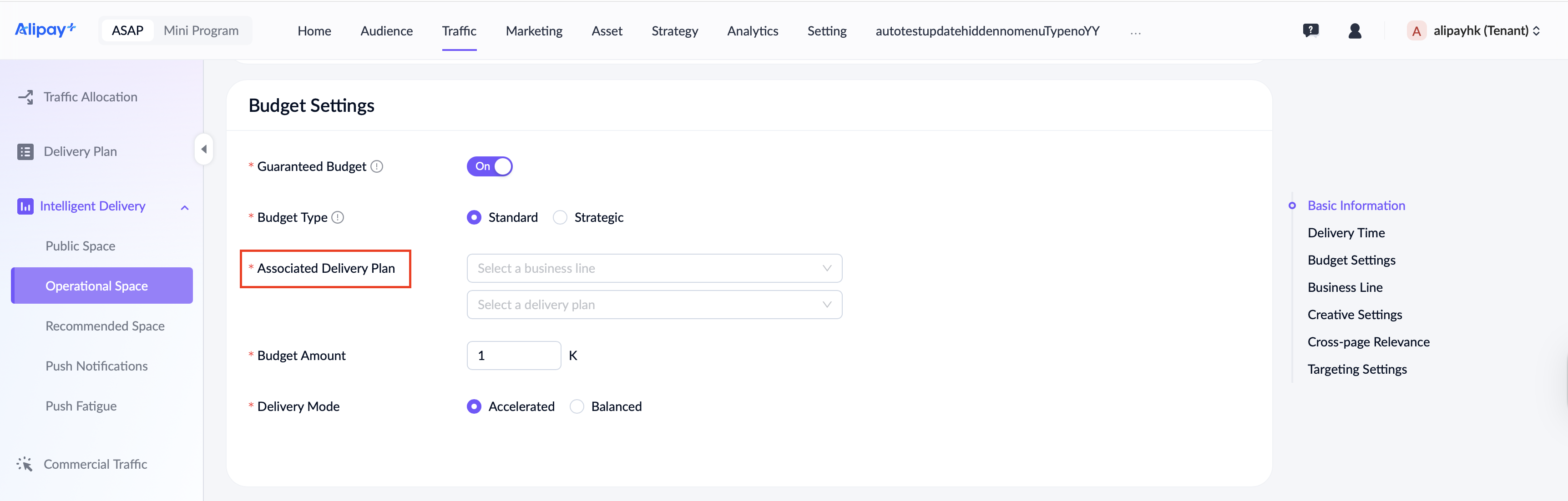Collapse the Intelligent Delivery menu chevron
The height and width of the screenshot is (501, 1568).
pyautogui.click(x=185, y=208)
